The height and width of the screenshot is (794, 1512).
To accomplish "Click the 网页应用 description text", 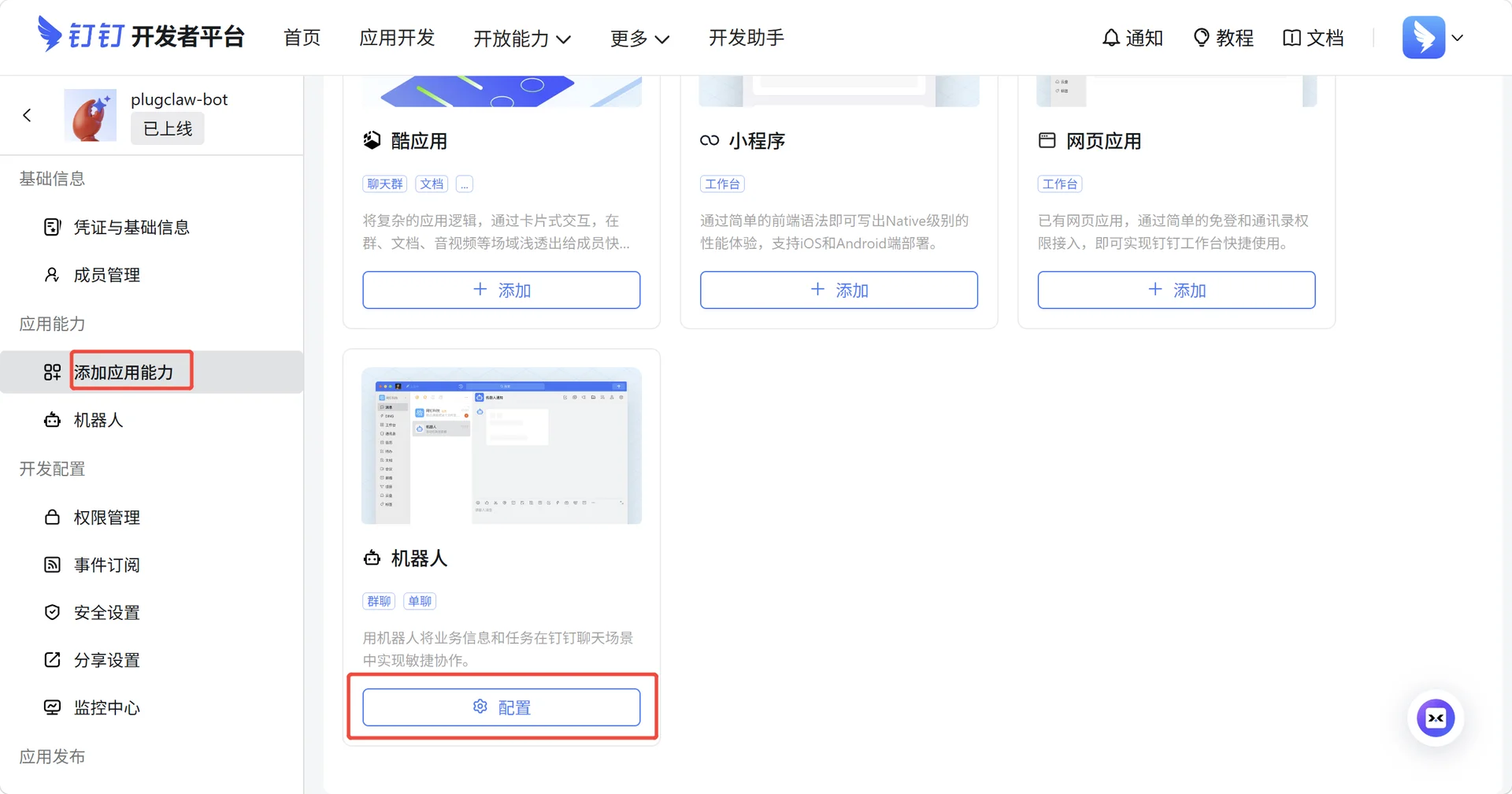I will pyautogui.click(x=1173, y=232).
